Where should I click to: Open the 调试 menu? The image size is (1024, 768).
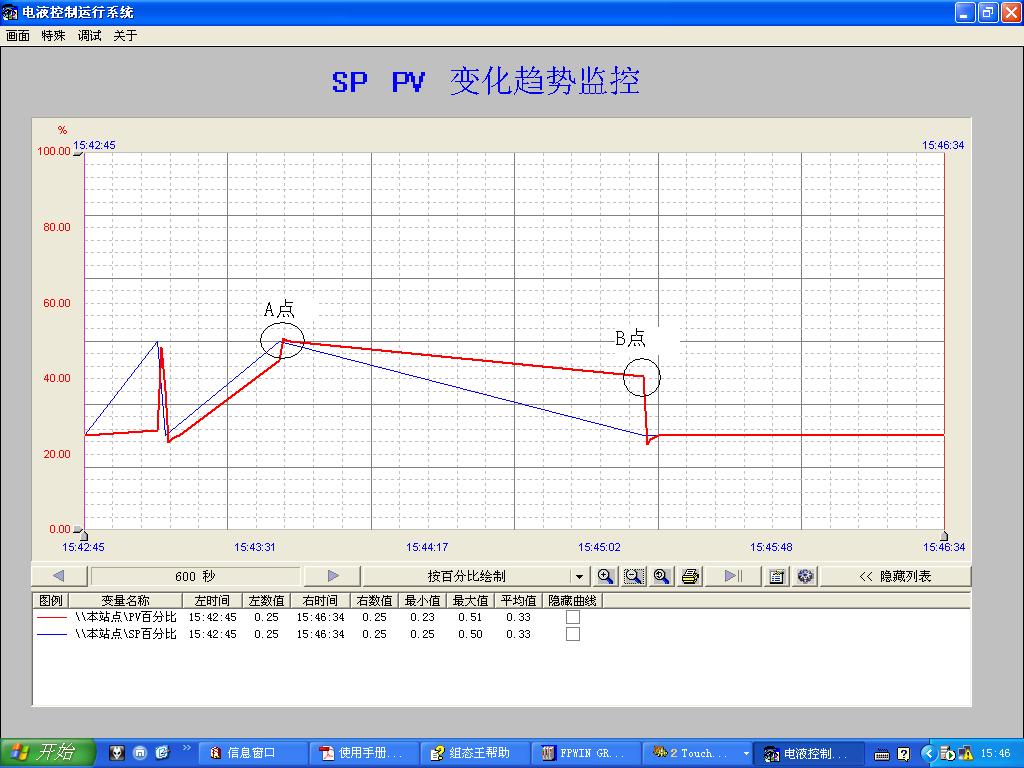point(89,35)
